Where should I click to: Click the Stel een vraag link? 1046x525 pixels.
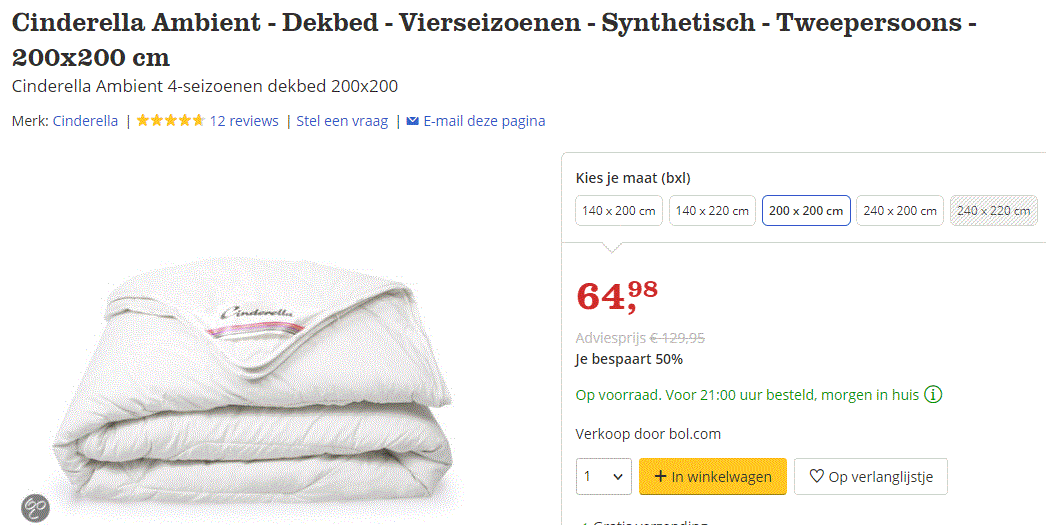342,121
